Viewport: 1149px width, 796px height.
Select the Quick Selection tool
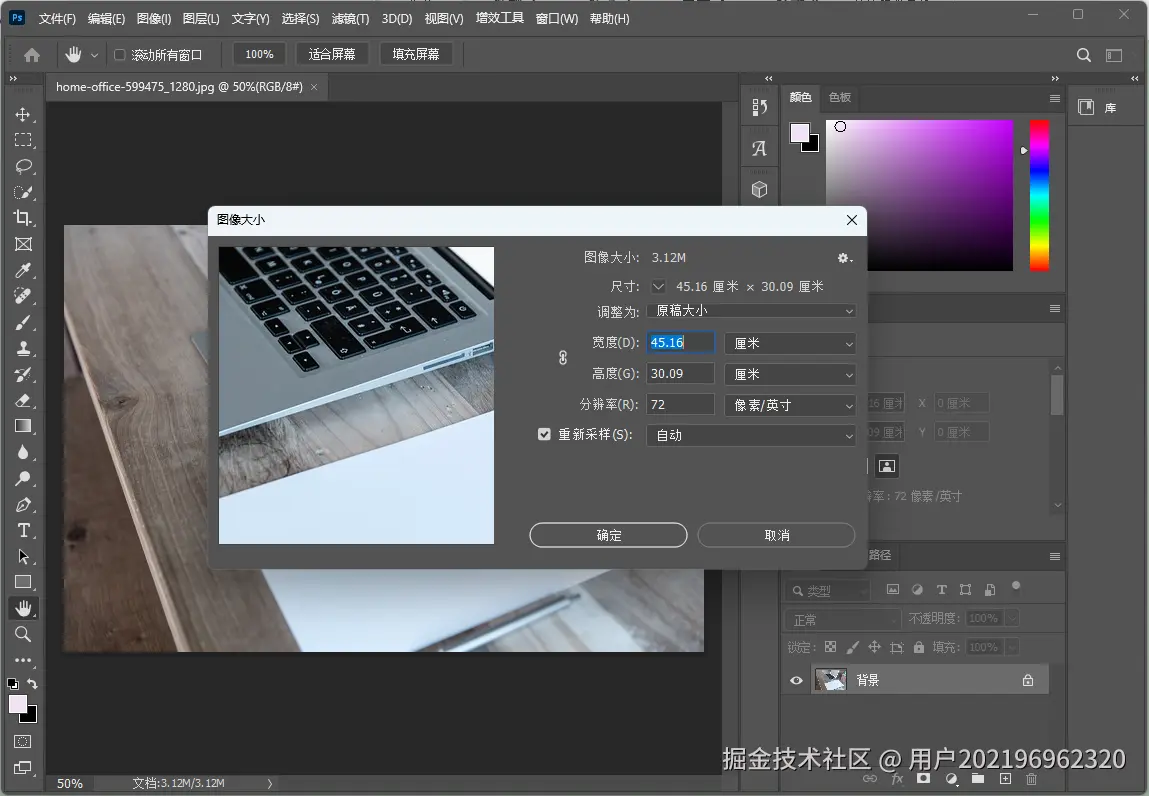pos(23,192)
